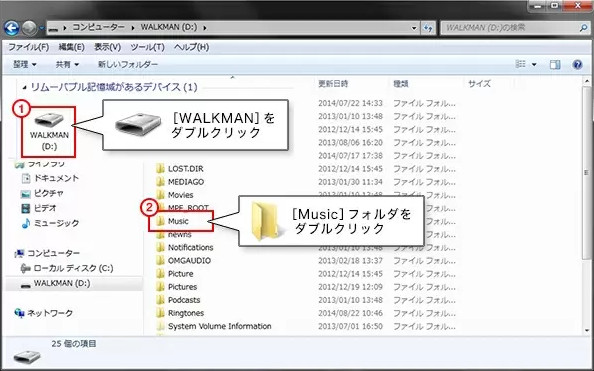Click the Ringtones folder icon
The width and height of the screenshot is (594, 371).
pos(161,313)
